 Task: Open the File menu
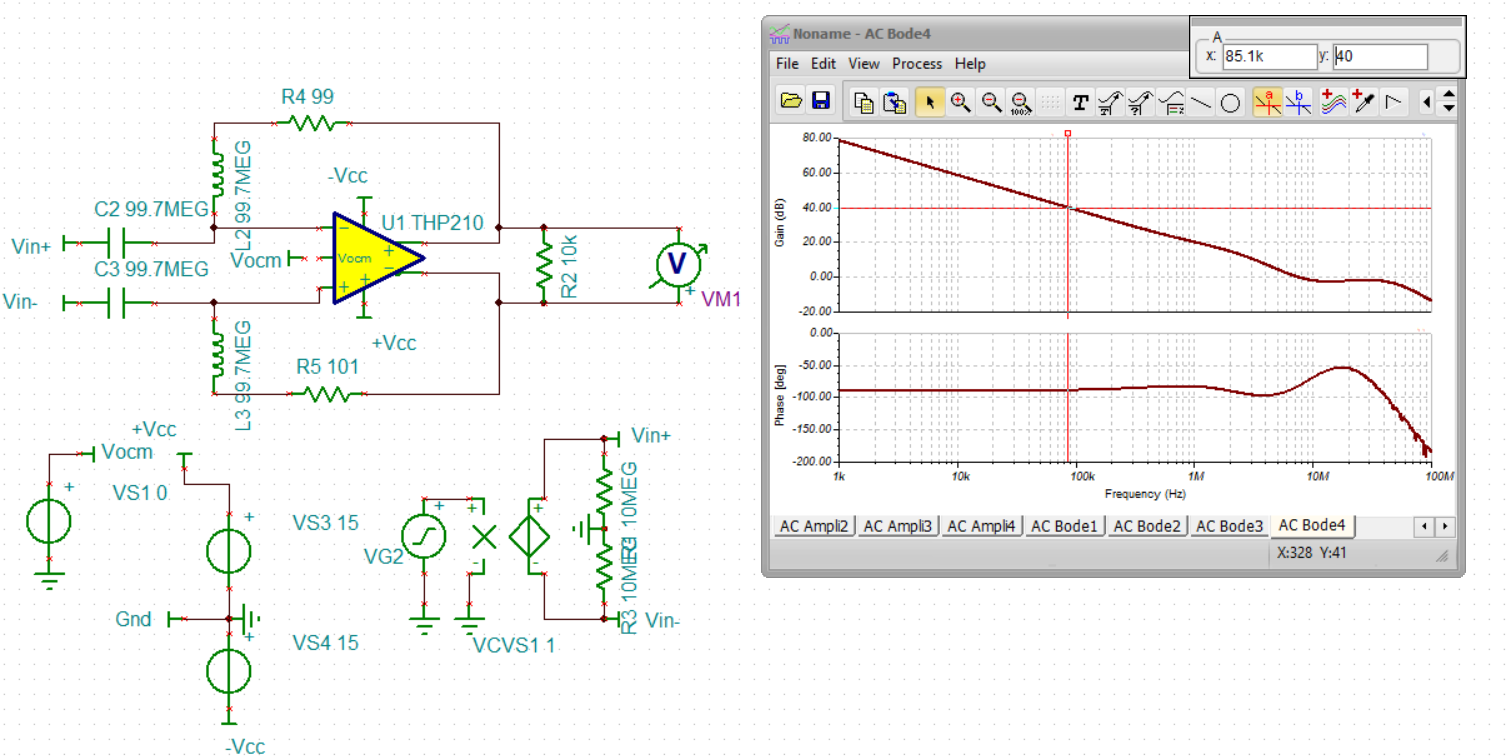[x=787, y=63]
